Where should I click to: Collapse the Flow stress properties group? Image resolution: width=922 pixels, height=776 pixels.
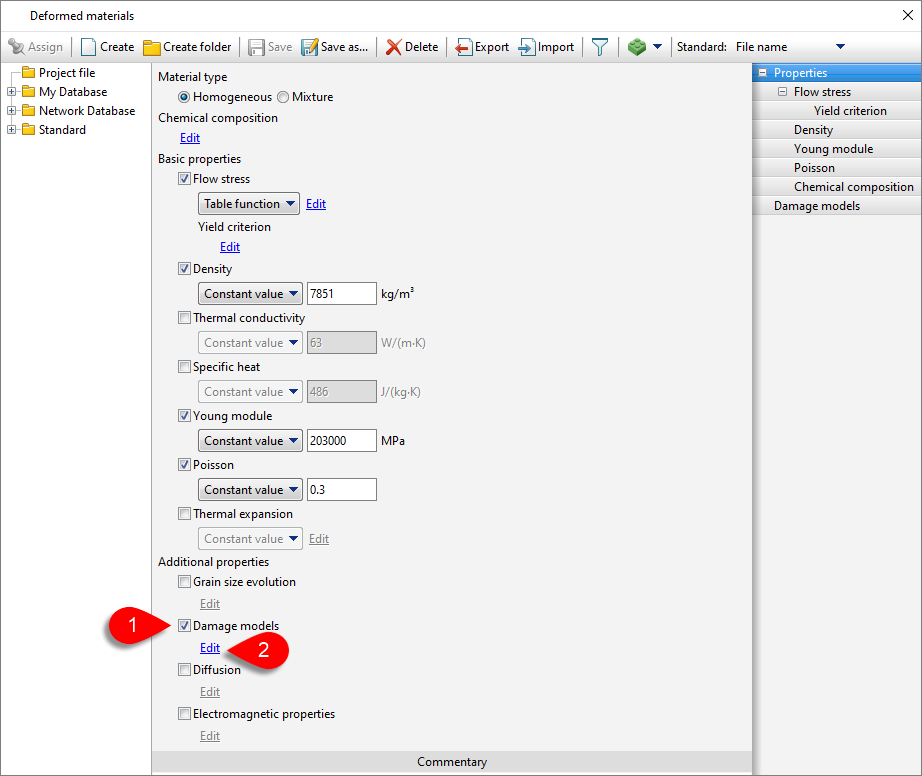click(x=783, y=91)
